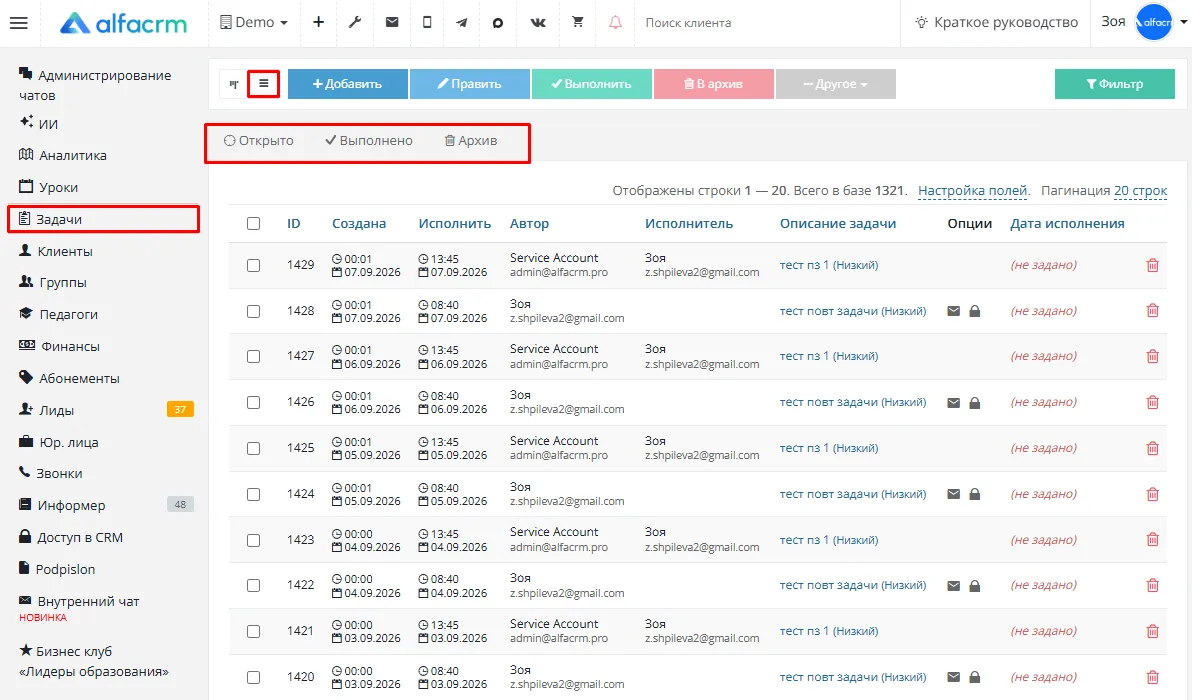The width and height of the screenshot is (1192, 700).
Task: Expand the Demo branch dropdown
Action: (254, 23)
